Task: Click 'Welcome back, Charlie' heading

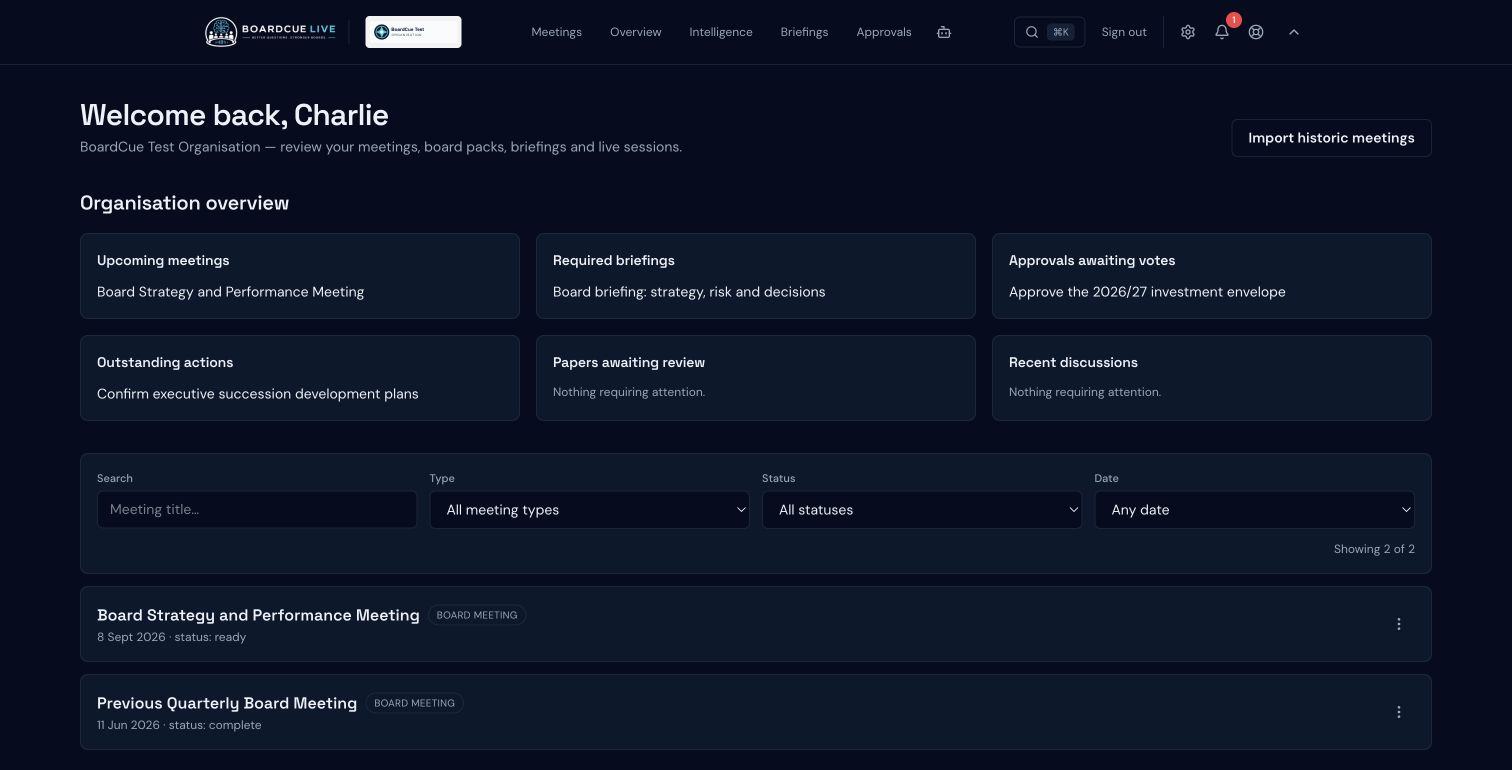Action: pos(234,115)
